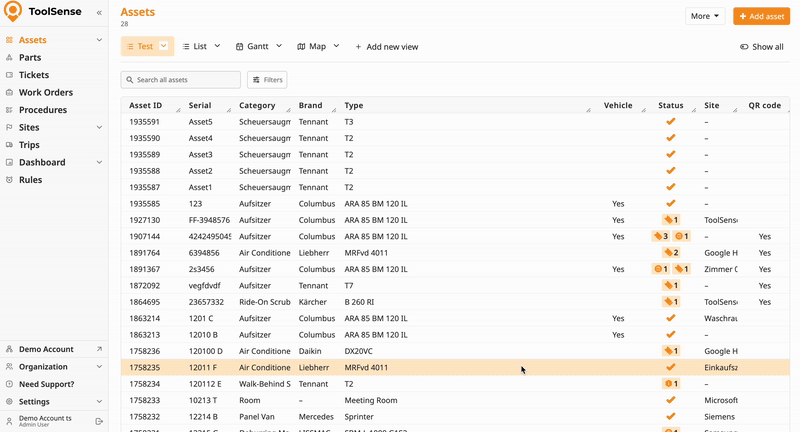Click the ToolSense logo icon
The image size is (800, 432).
coord(13,12)
